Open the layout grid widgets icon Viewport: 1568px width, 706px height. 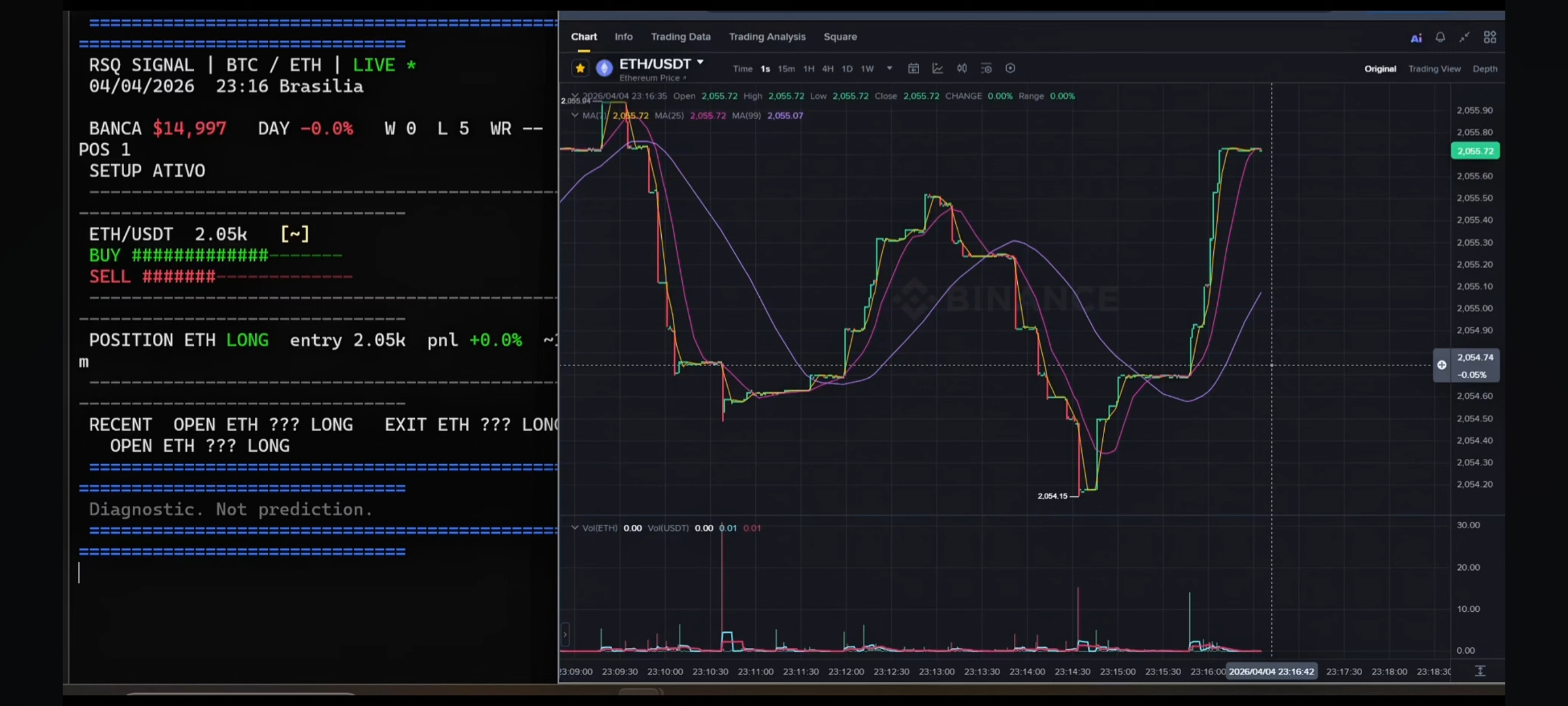(1490, 37)
